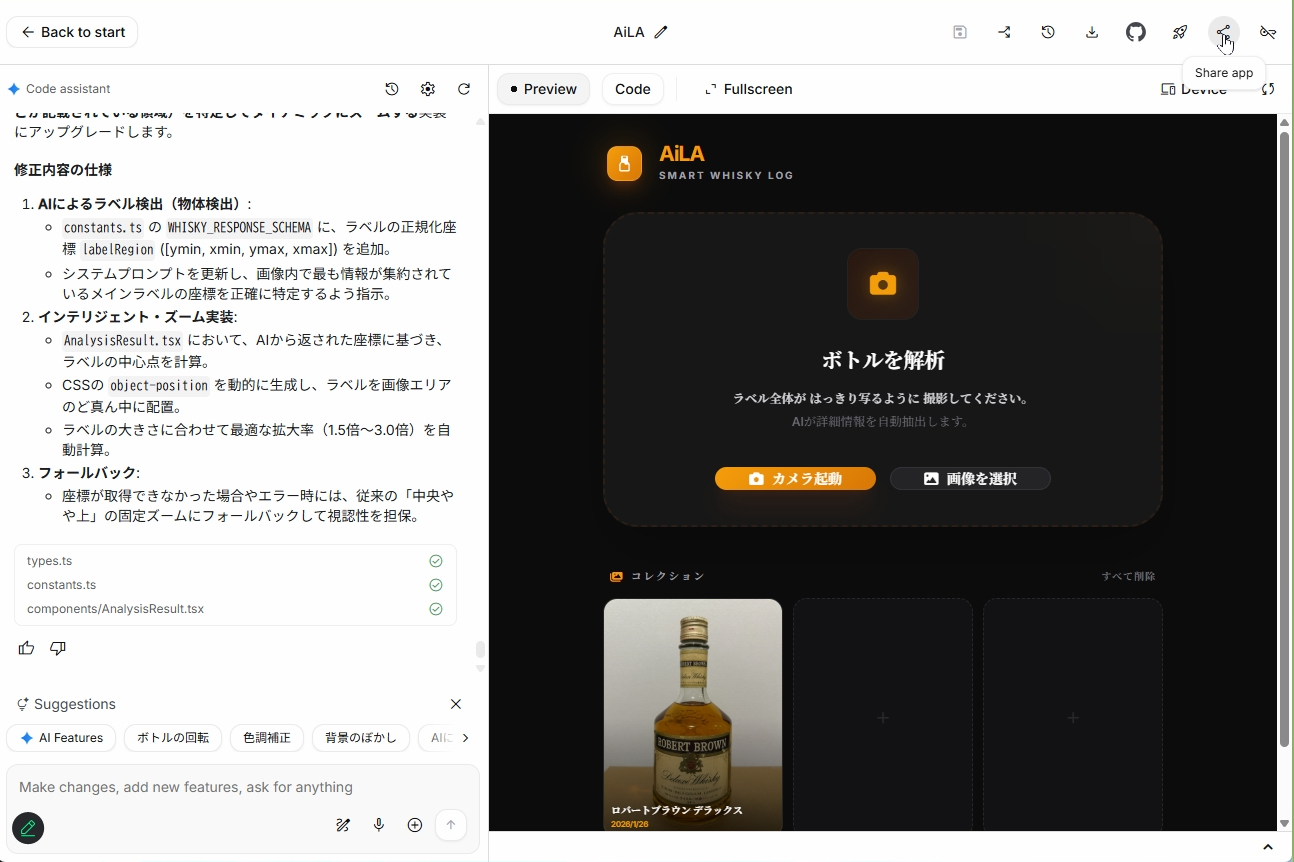Collapse the preview using the bottom chevron
Viewport: 1294px width, 862px height.
tap(1267, 845)
